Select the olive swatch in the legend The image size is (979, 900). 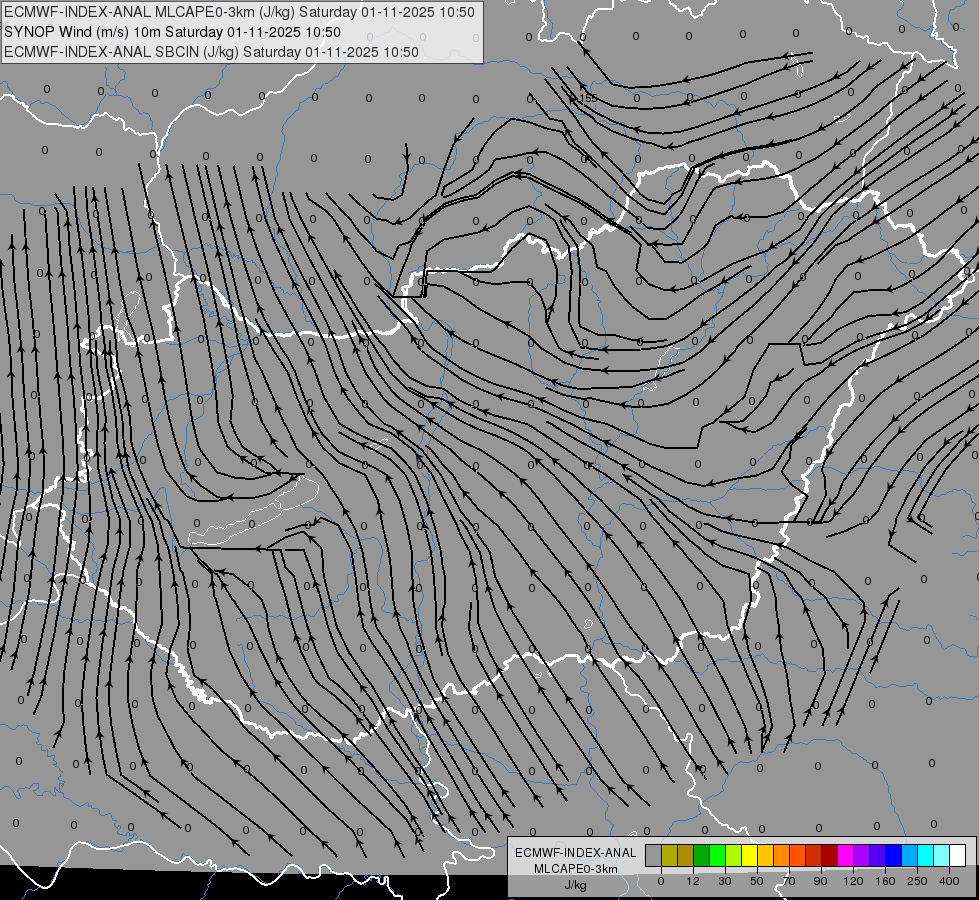(669, 855)
